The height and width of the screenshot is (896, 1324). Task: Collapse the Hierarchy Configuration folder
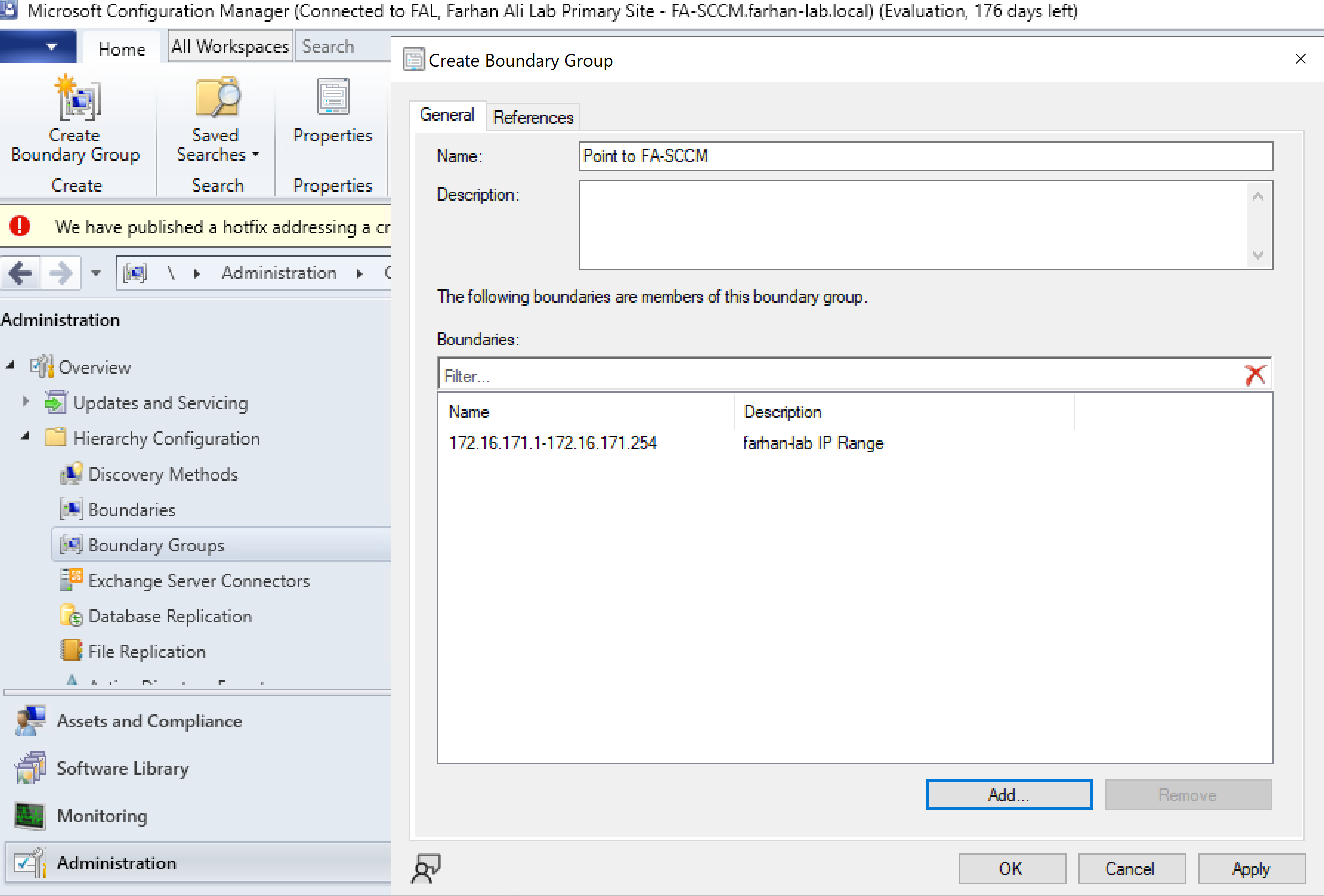pyautogui.click(x=25, y=437)
